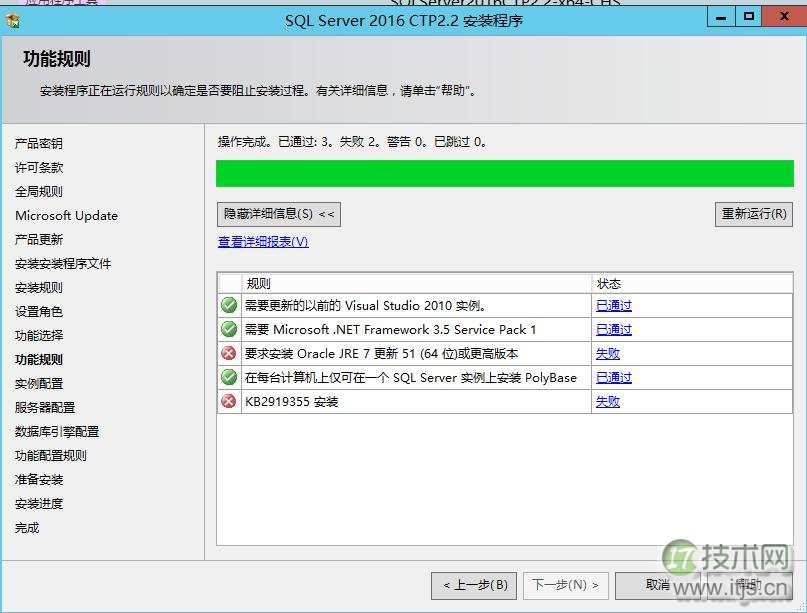Select 产品更新 step in sidebar
Image resolution: width=807 pixels, height=613 pixels.
(x=39, y=239)
